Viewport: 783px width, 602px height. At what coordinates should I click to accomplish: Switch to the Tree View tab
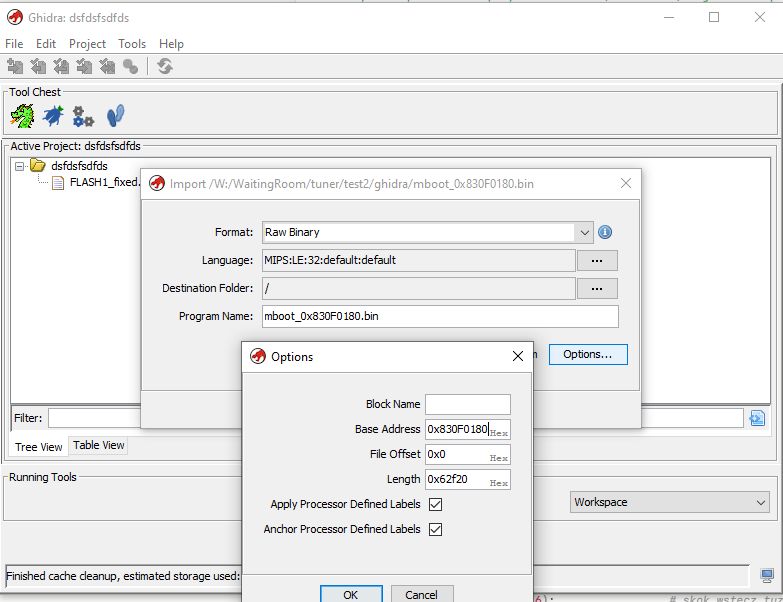[x=38, y=447]
